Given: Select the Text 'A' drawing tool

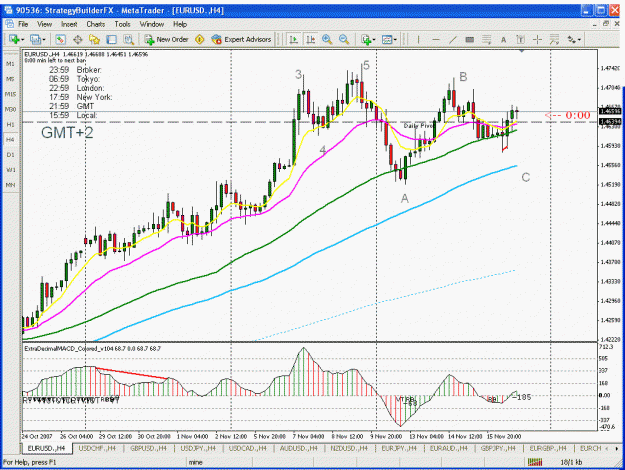Looking at the screenshot, I should pyautogui.click(x=503, y=39).
